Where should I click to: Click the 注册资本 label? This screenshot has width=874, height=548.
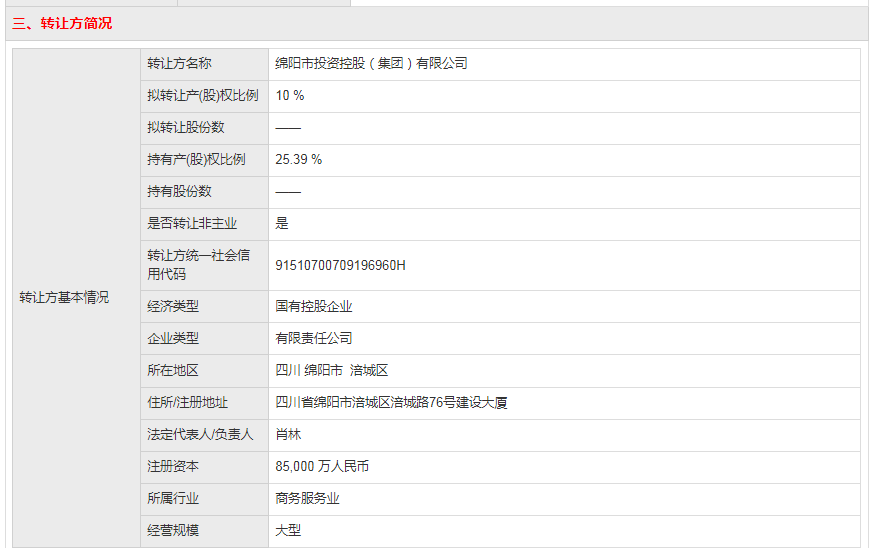click(x=173, y=466)
